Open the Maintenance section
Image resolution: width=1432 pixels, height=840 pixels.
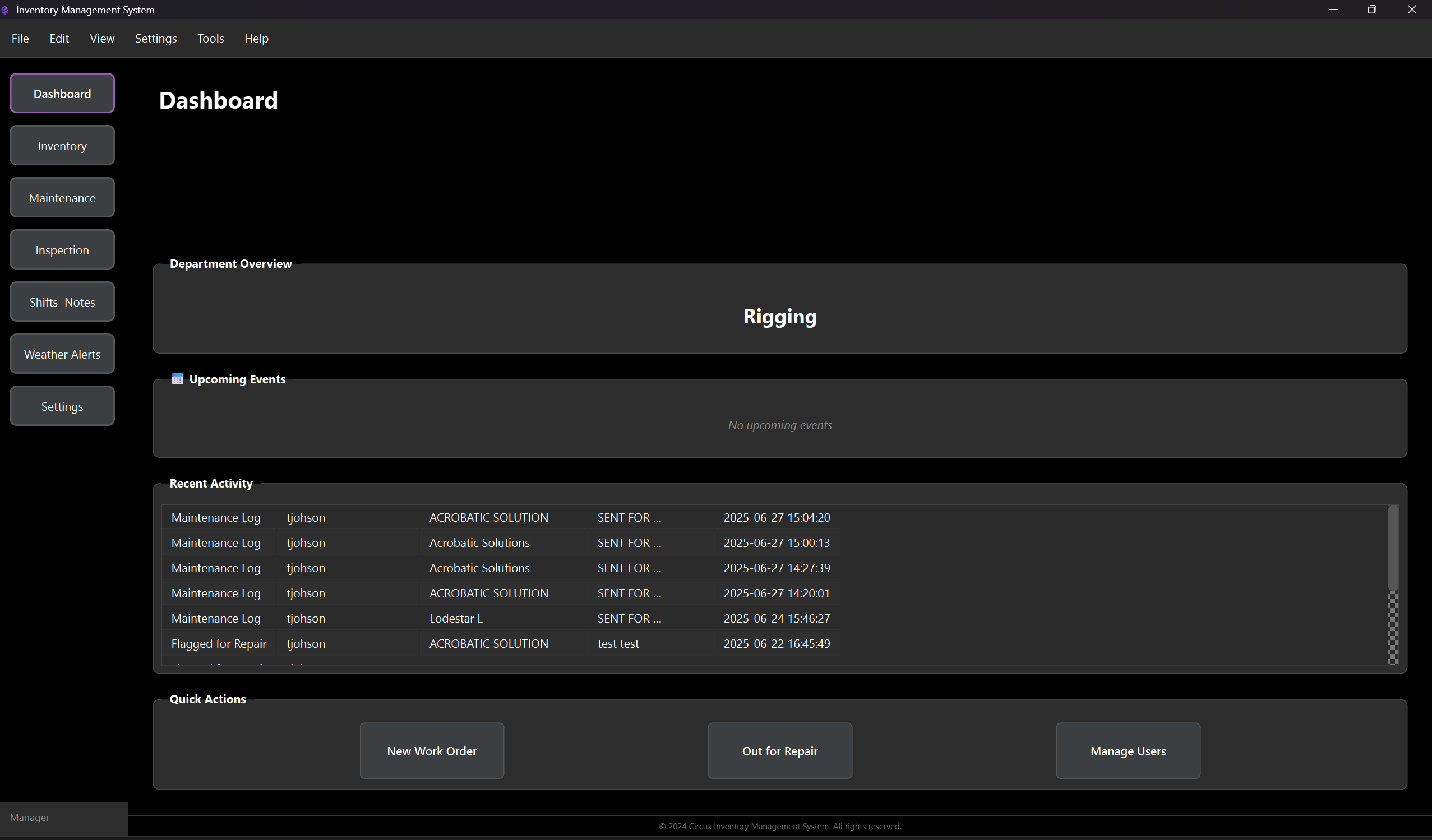pyautogui.click(x=62, y=198)
